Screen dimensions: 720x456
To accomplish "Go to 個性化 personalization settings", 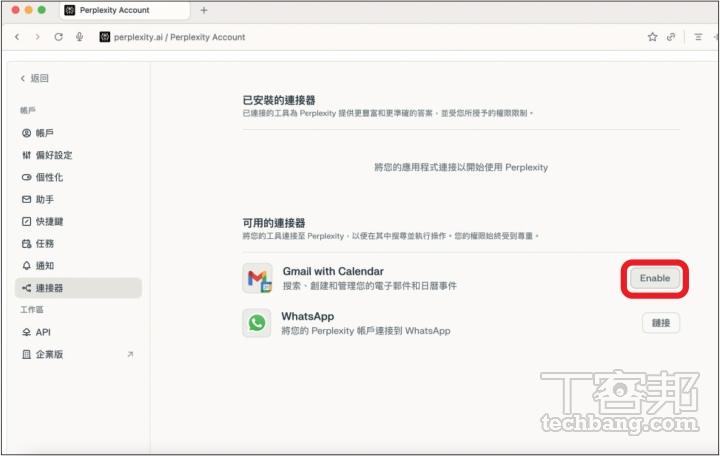I will coord(49,177).
